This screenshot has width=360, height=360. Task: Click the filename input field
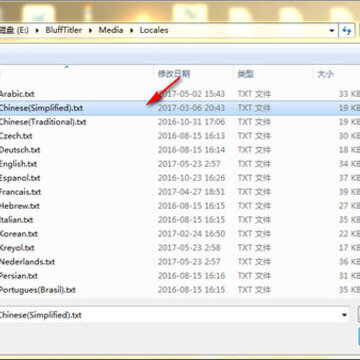[170, 315]
